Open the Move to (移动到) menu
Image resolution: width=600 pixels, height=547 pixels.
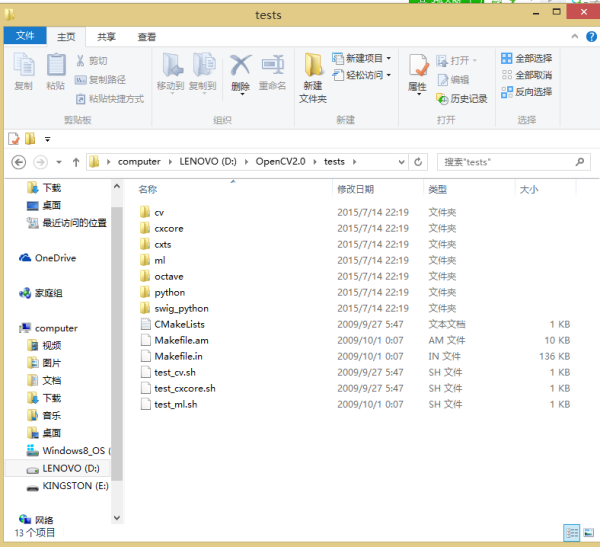(171, 73)
